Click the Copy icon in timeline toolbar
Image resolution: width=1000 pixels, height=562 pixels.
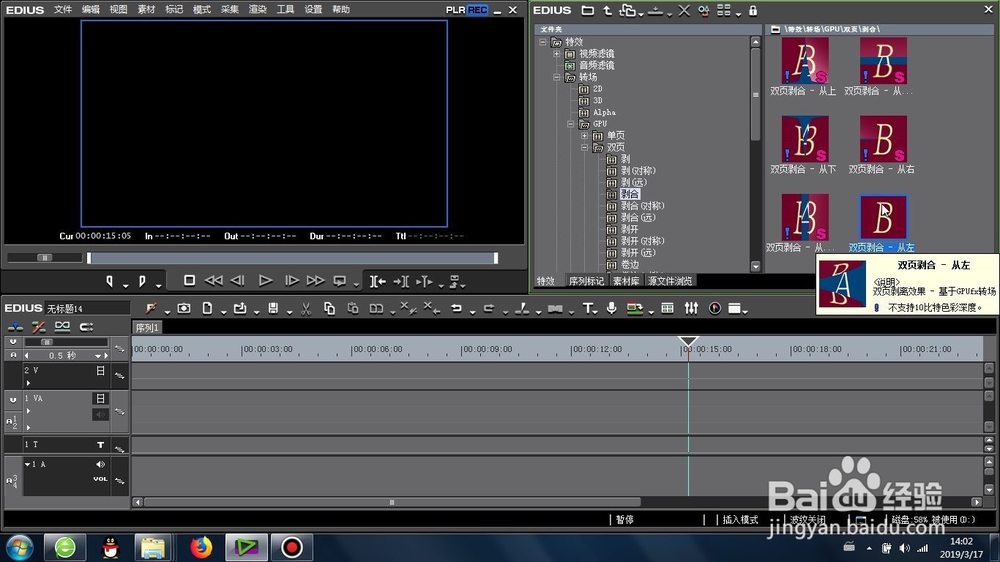(329, 309)
